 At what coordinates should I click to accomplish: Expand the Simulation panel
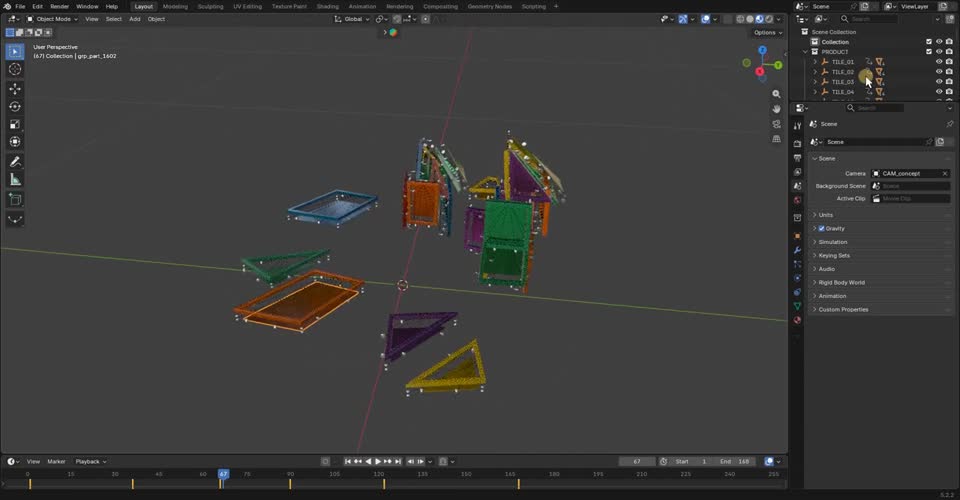[880, 242]
